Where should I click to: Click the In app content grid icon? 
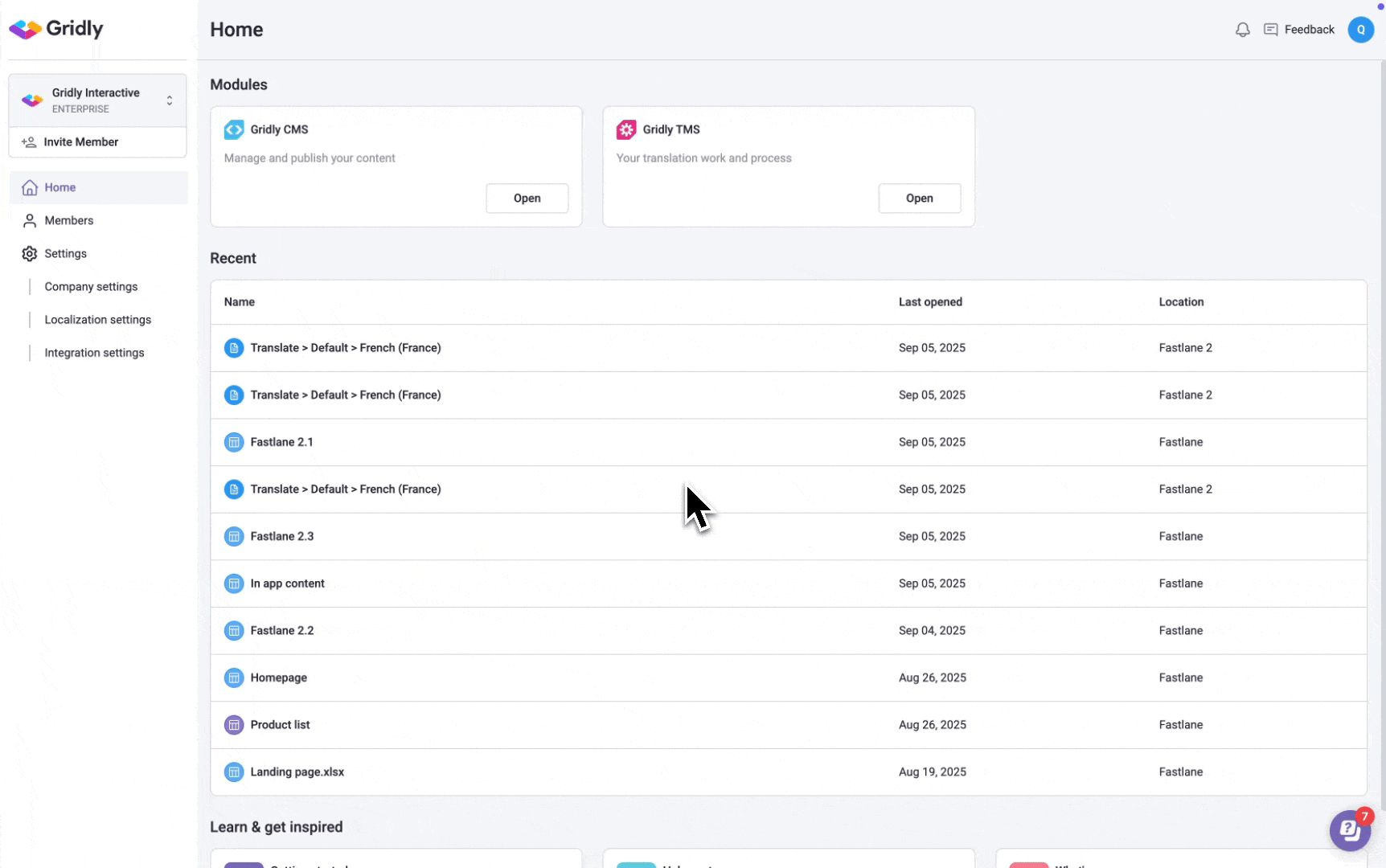click(234, 583)
